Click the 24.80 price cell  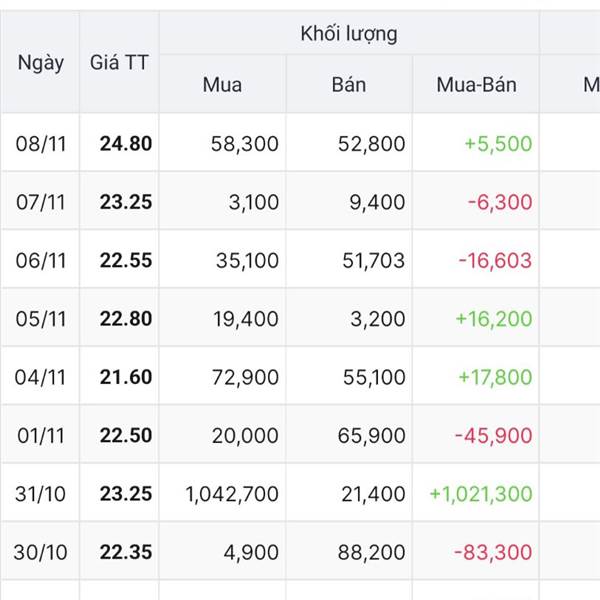[126, 144]
